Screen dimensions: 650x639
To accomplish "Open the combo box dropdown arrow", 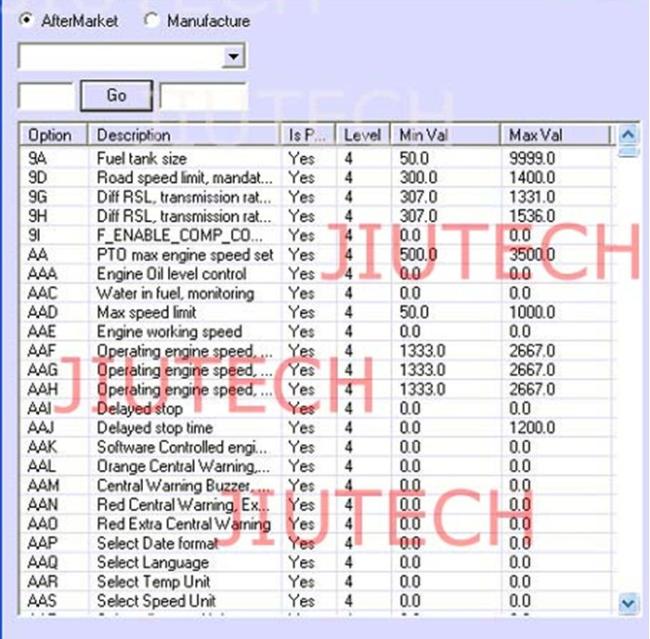I will pyautogui.click(x=234, y=56).
